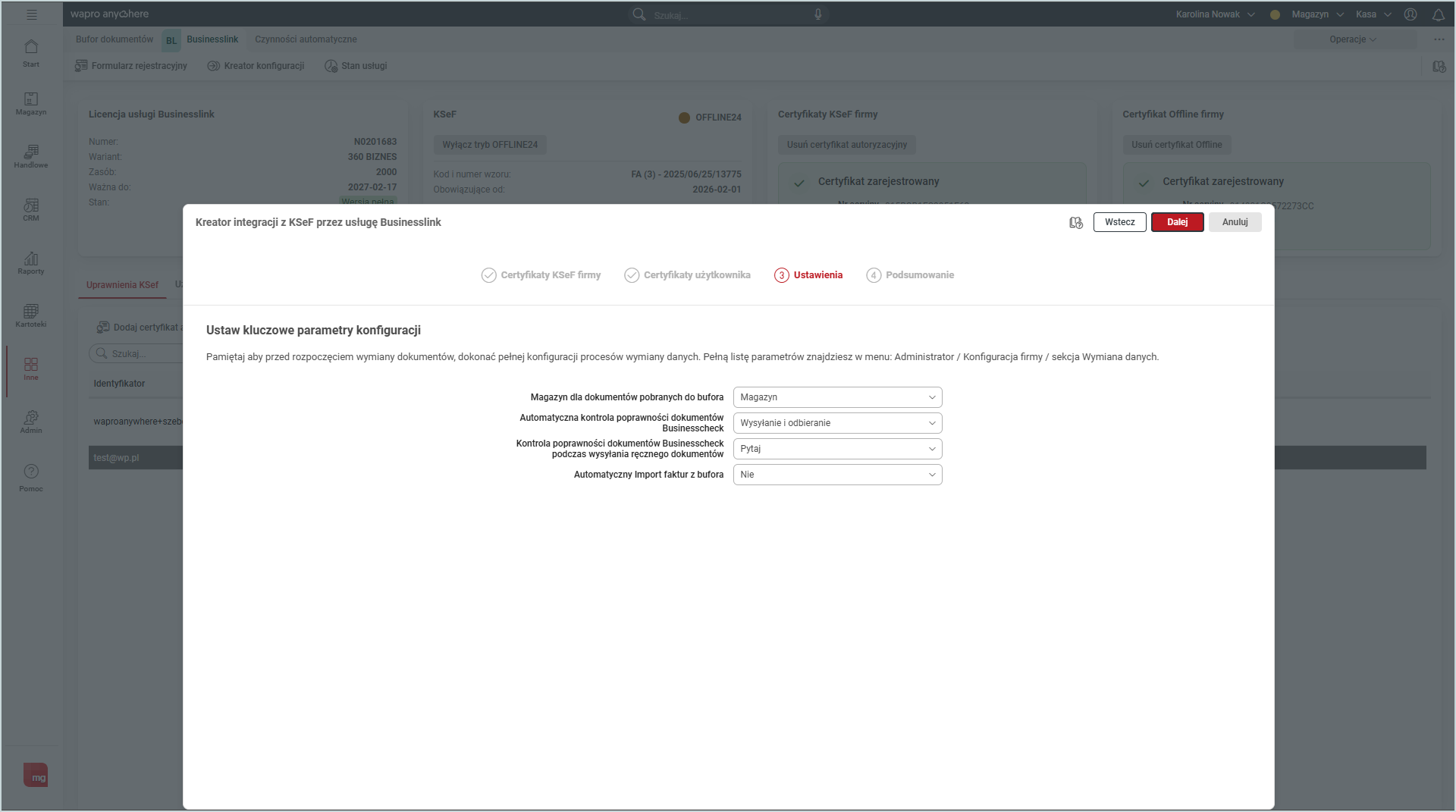Click the mg logo in sidebar
This screenshot has height=812, width=1456.
(x=36, y=775)
